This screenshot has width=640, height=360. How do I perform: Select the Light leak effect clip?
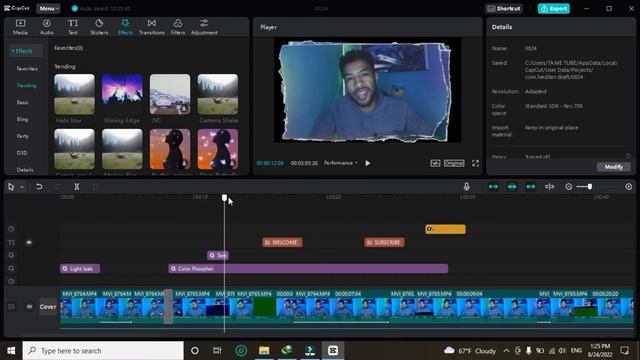80,269
